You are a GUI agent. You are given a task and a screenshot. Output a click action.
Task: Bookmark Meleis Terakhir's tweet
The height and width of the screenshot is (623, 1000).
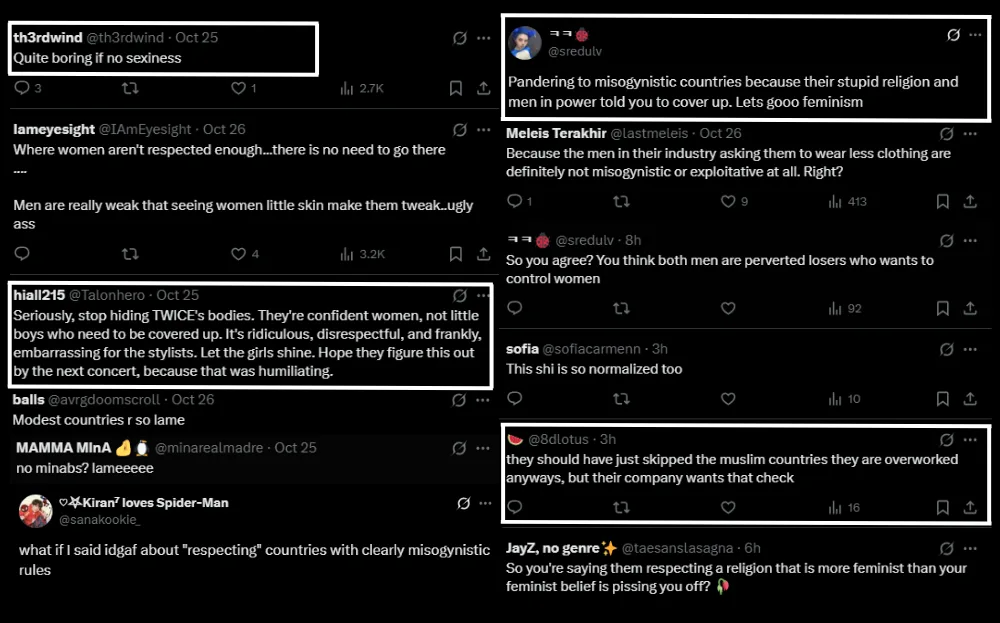[942, 201]
